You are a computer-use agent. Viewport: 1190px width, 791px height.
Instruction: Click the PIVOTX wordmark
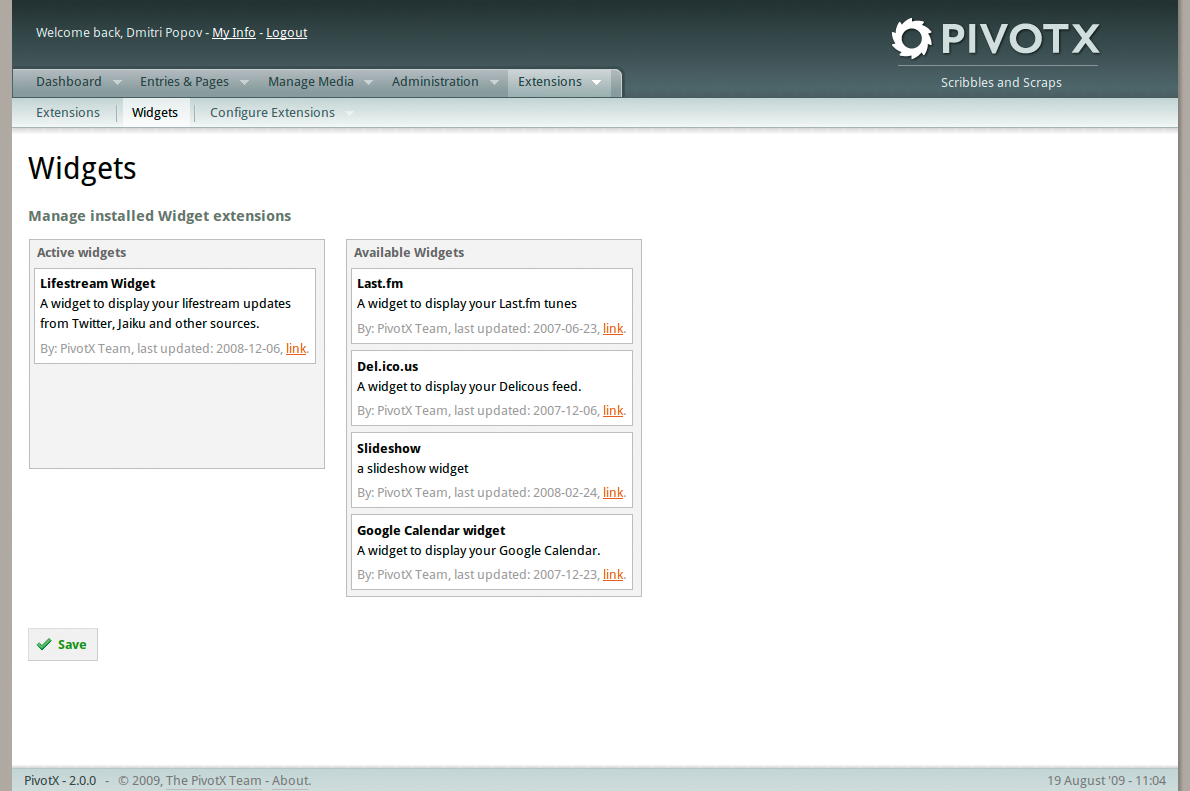pyautogui.click(x=1021, y=39)
